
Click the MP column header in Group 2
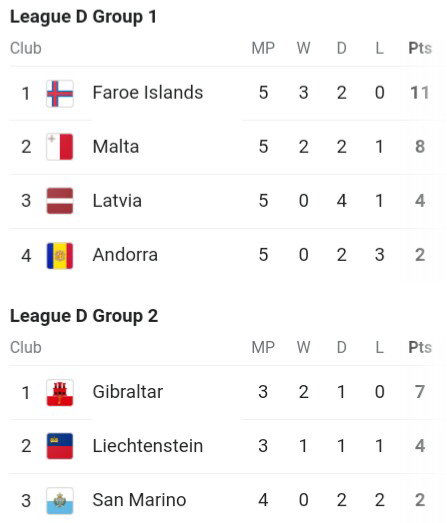point(263,348)
